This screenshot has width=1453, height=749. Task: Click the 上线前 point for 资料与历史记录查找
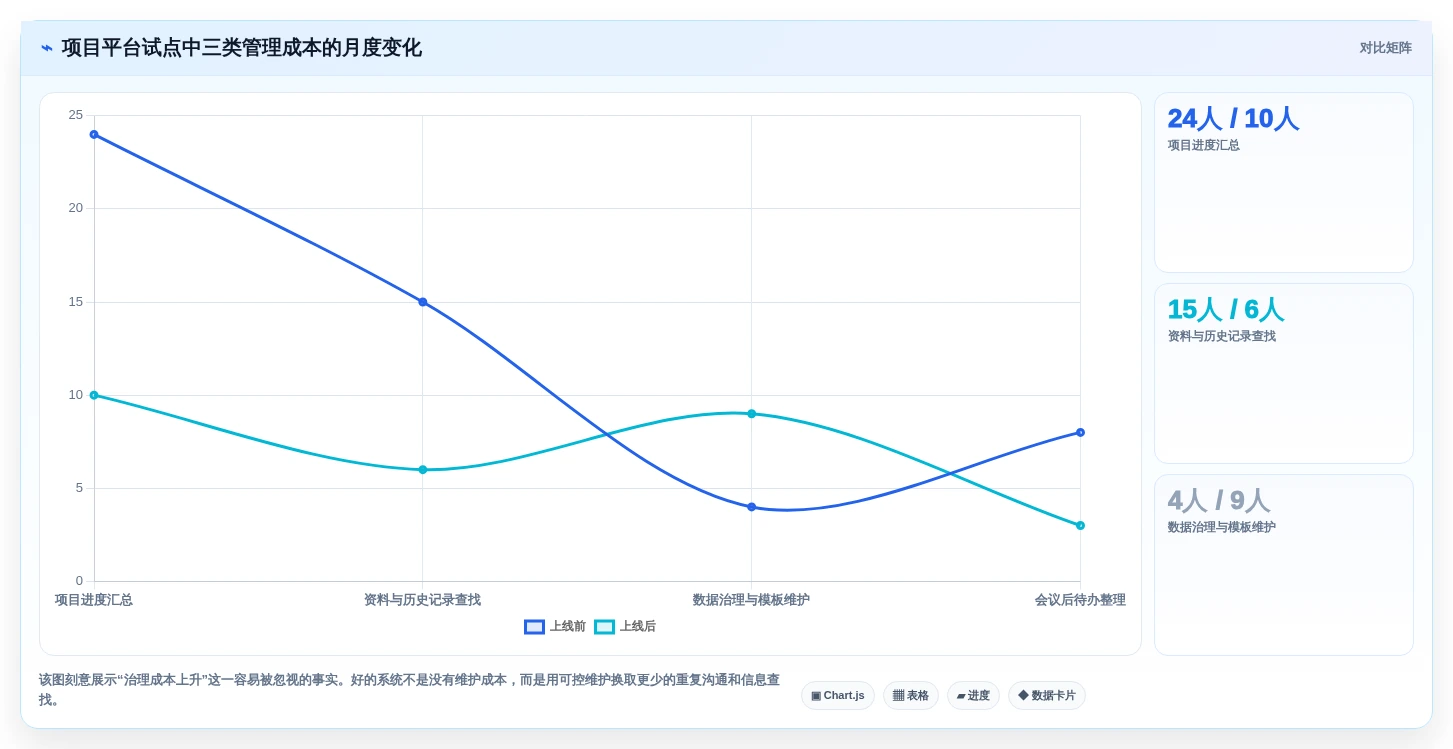[x=423, y=302]
